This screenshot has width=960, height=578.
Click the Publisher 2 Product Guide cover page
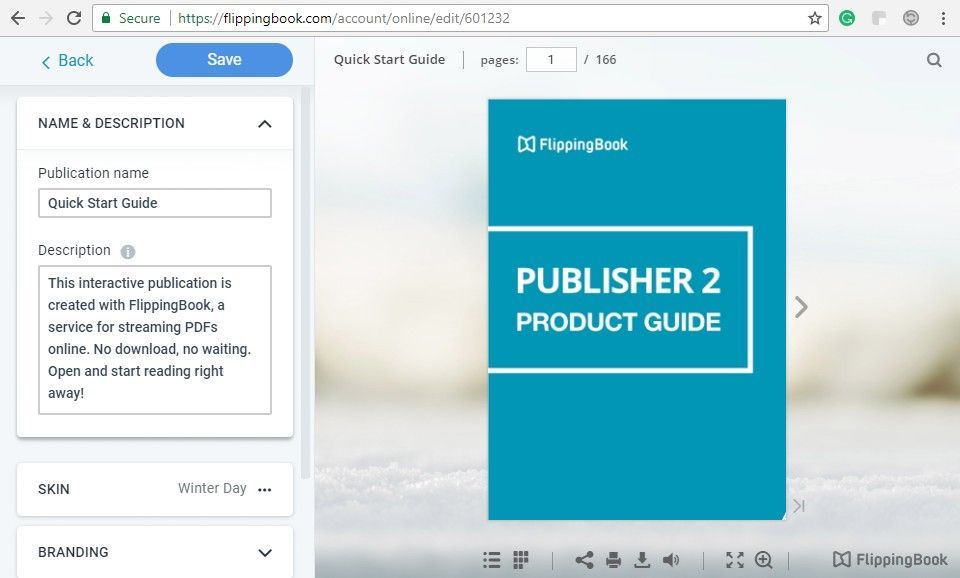click(637, 309)
